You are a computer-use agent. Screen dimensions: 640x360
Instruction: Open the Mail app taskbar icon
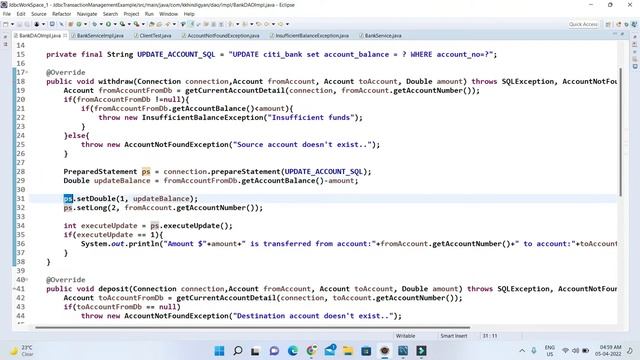(x=330, y=351)
